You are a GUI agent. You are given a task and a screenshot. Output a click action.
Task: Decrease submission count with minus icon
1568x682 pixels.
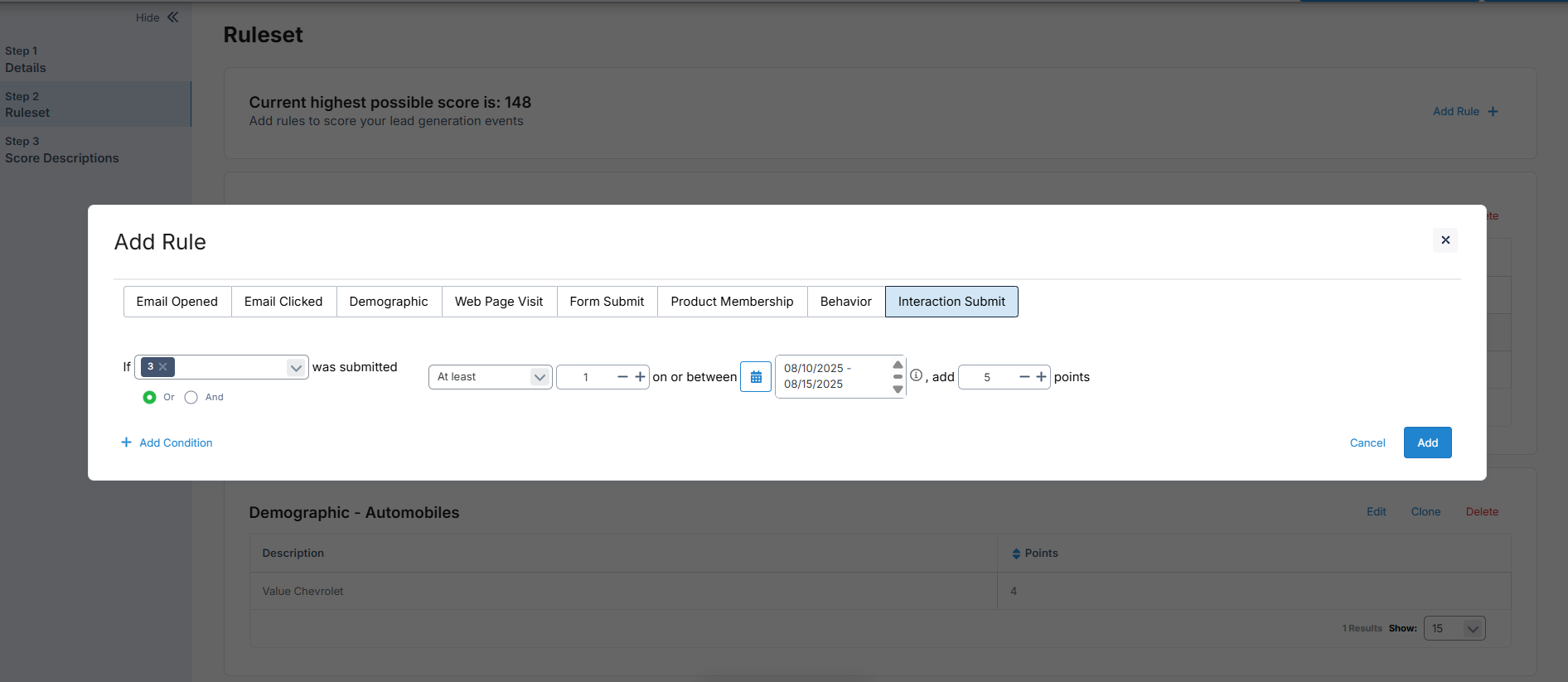pyautogui.click(x=622, y=377)
